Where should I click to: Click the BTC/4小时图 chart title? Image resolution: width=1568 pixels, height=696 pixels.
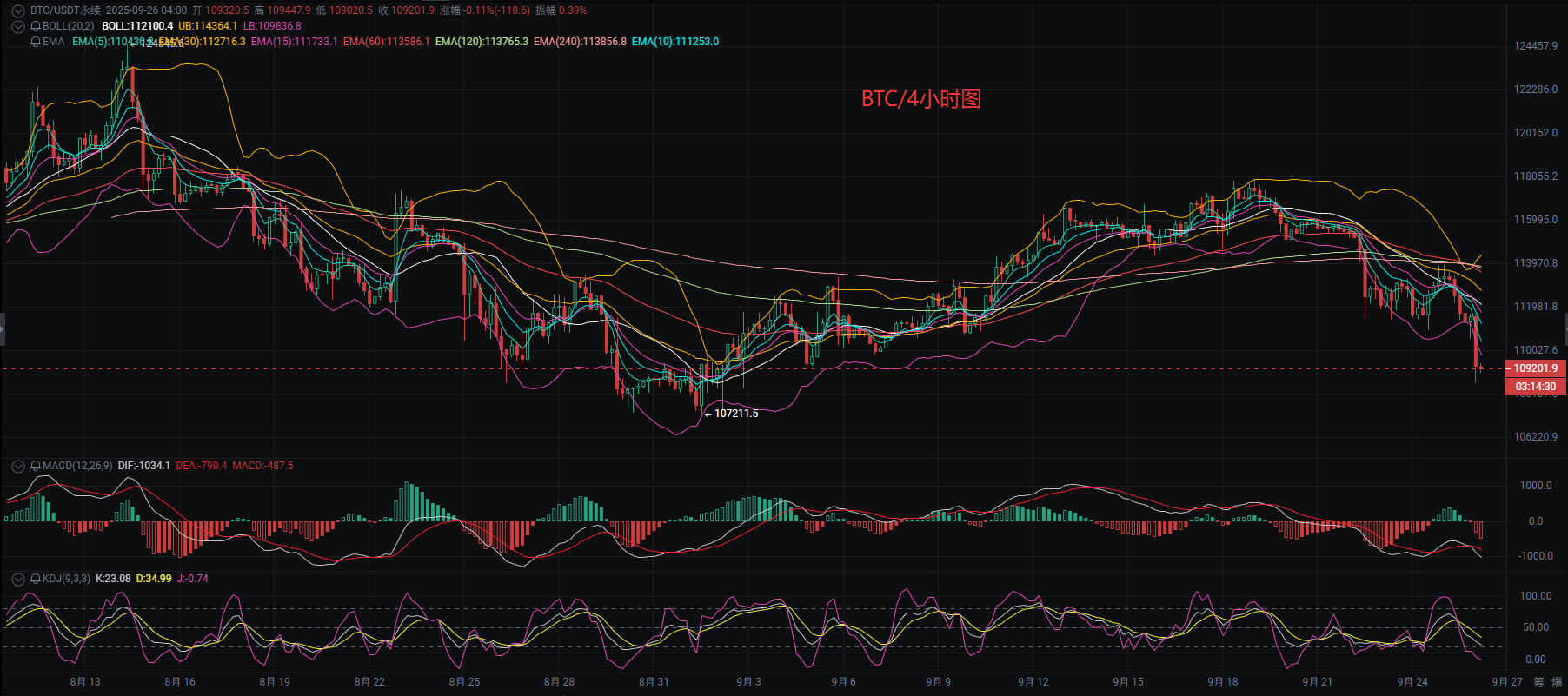tap(921, 99)
